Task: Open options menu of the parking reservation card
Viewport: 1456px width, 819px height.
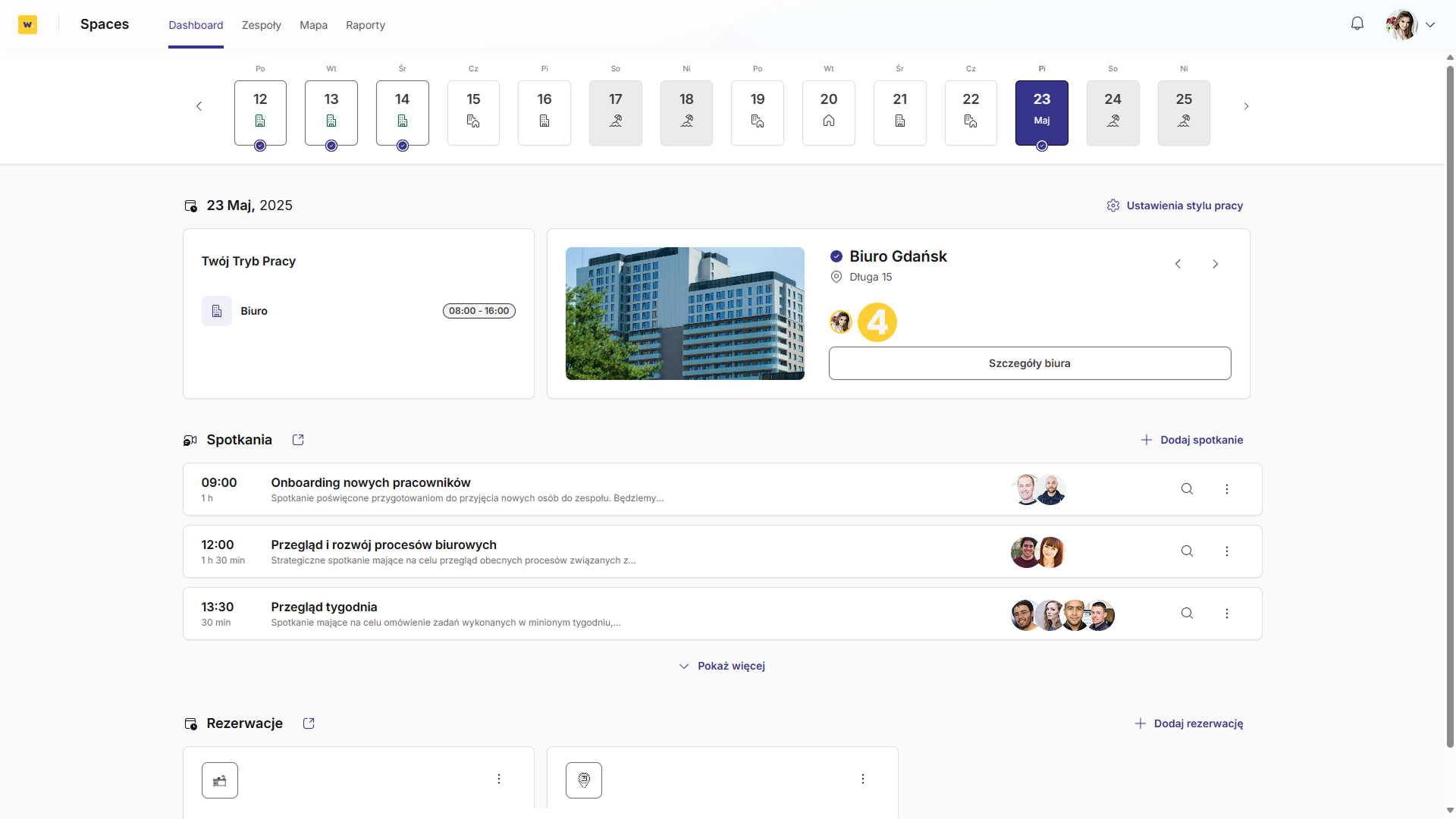Action: pos(863,779)
